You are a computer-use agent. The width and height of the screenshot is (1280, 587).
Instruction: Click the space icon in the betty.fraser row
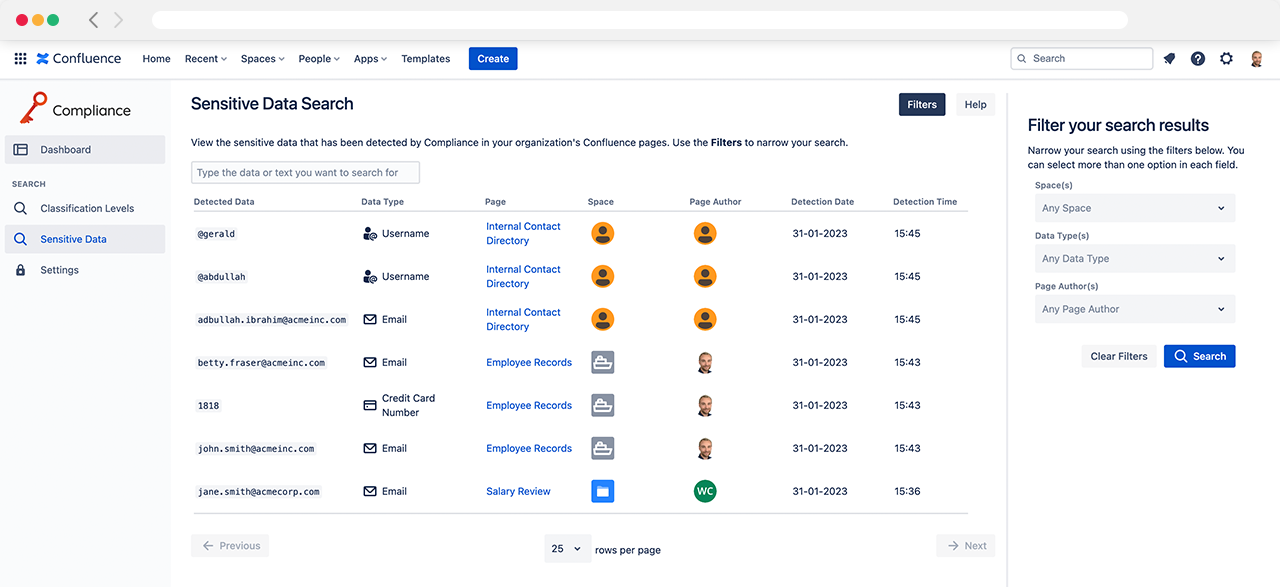coord(602,362)
